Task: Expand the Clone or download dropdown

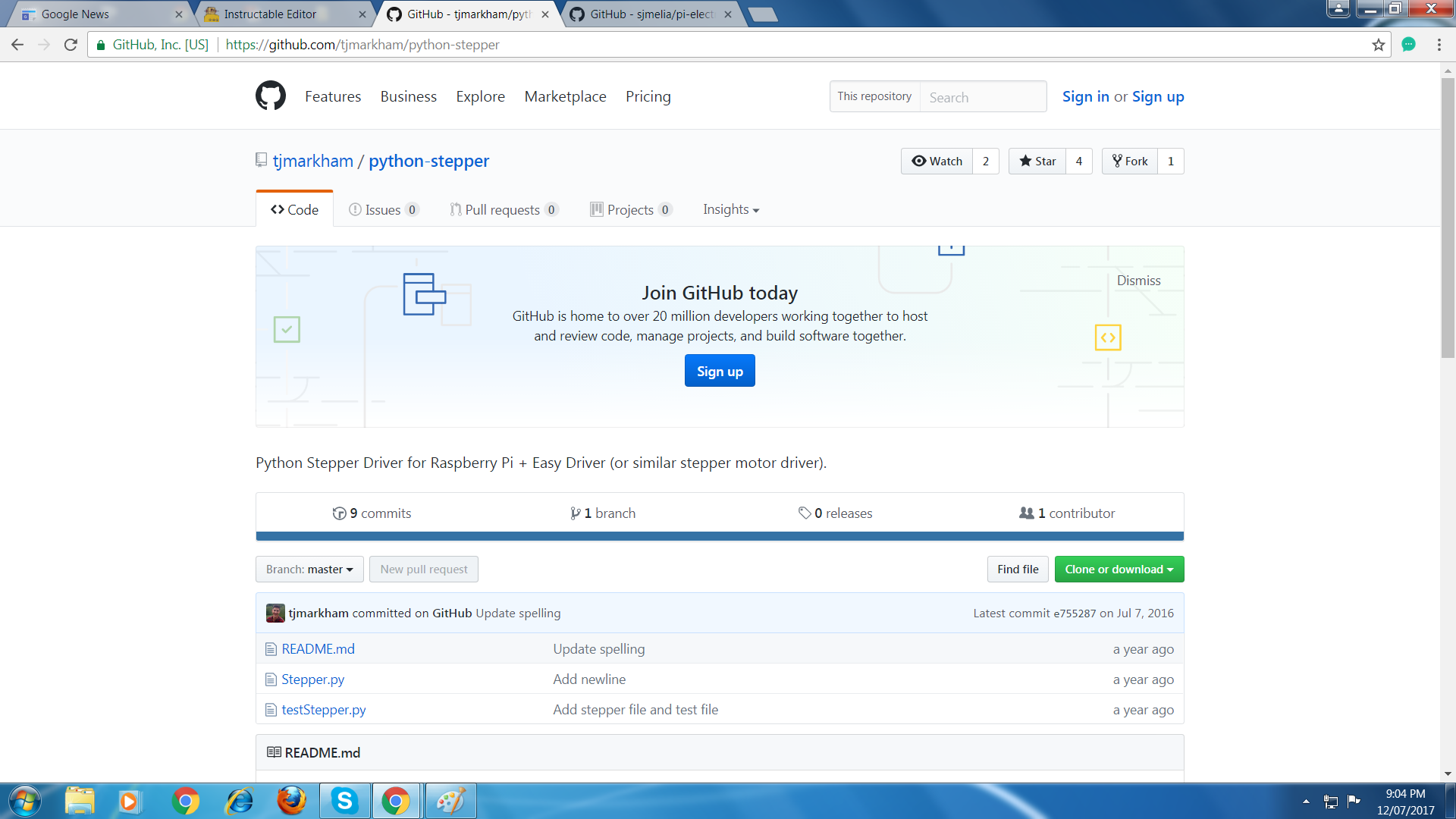Action: tap(1119, 570)
